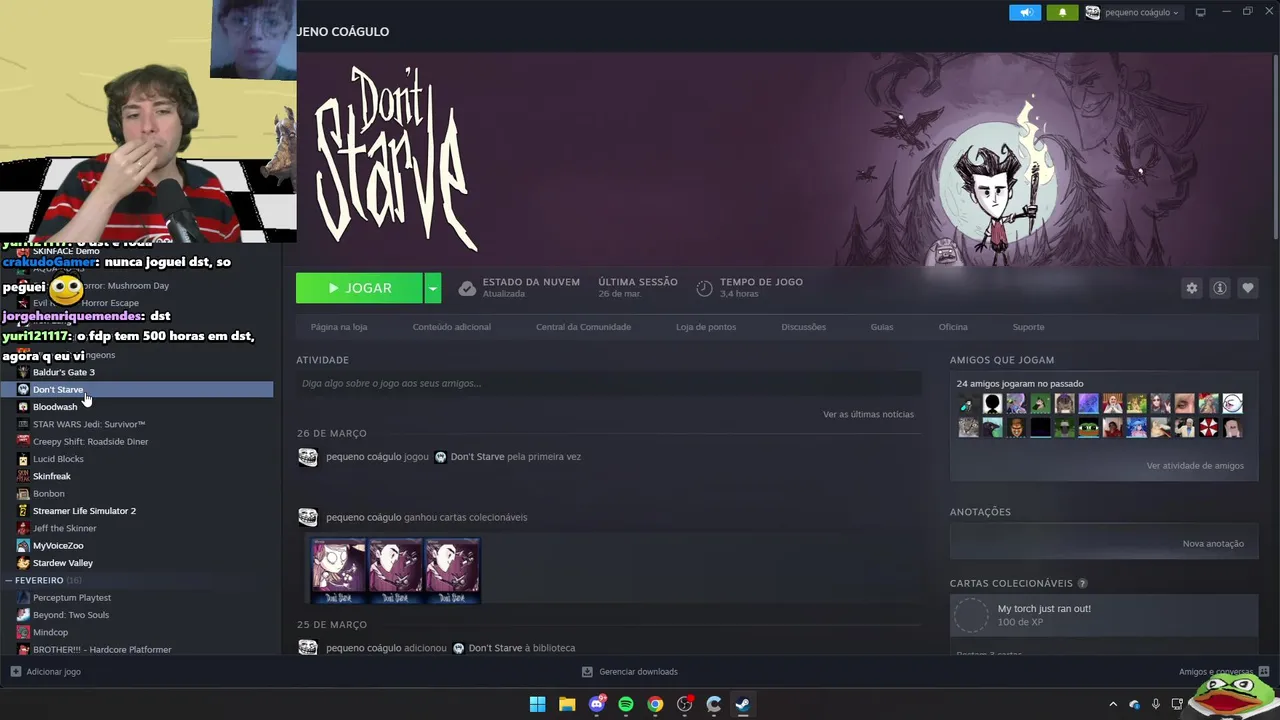Click the green JOGAR play button
The width and height of the screenshot is (1280, 720).
coord(359,288)
